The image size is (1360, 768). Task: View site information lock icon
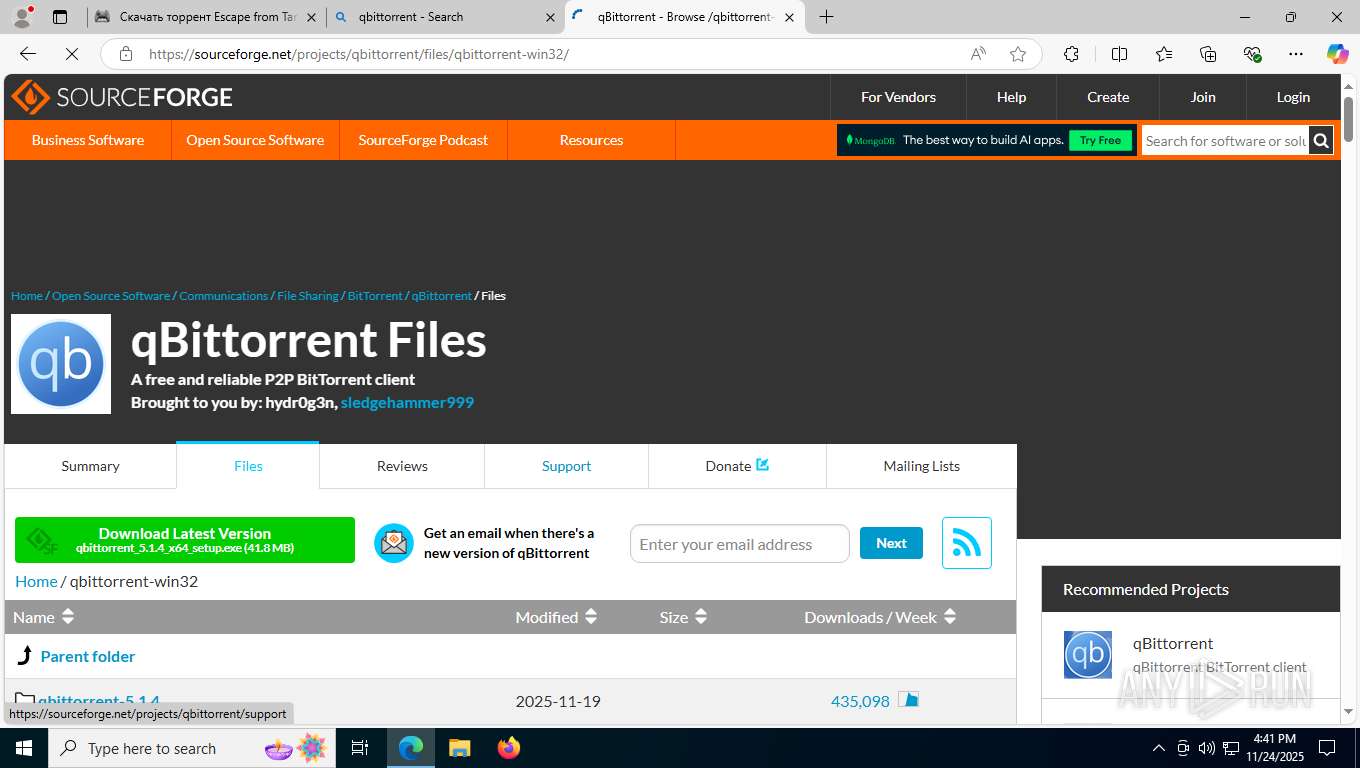[x=125, y=54]
